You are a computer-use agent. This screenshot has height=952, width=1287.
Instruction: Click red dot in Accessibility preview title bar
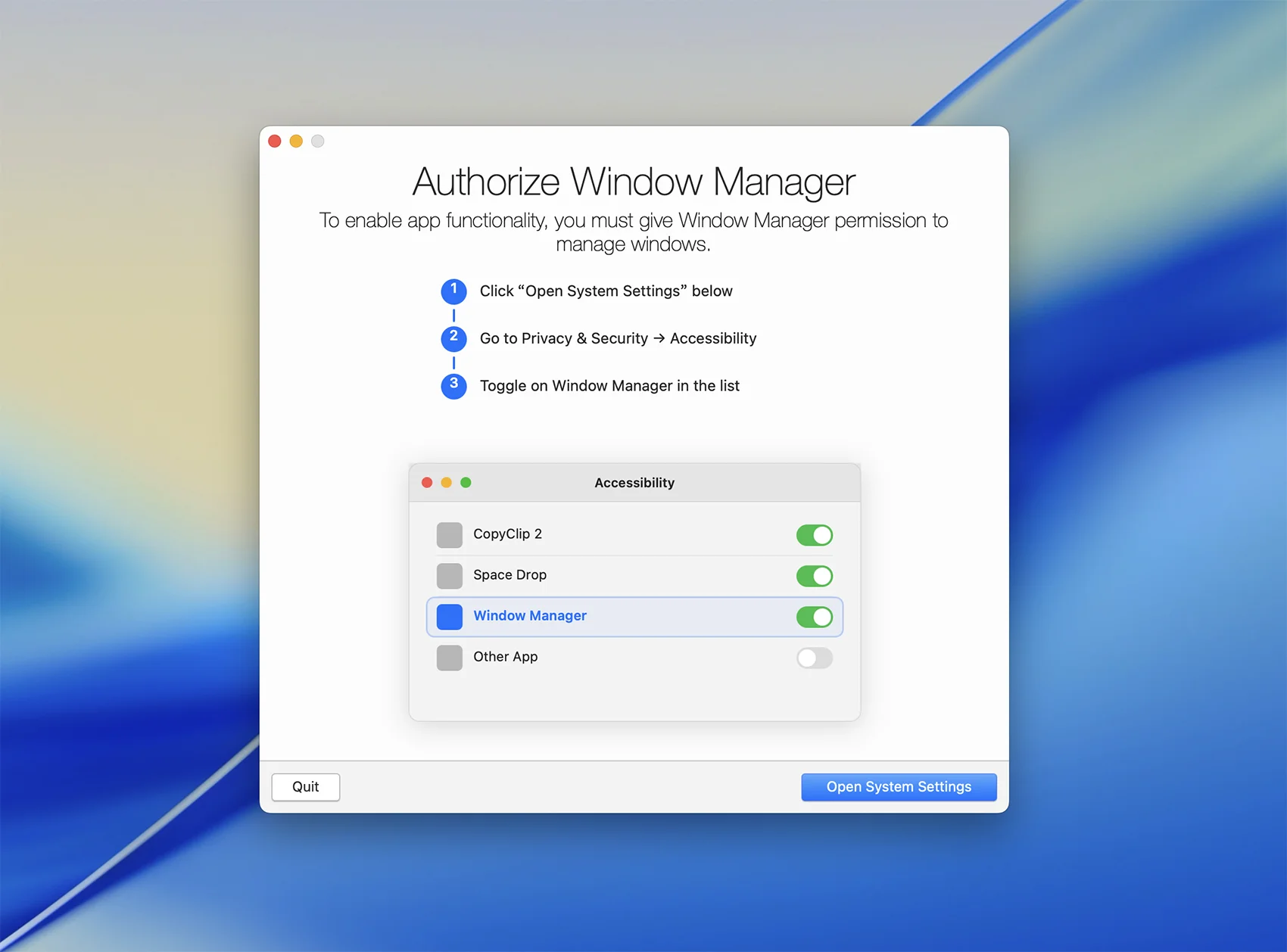(x=427, y=483)
